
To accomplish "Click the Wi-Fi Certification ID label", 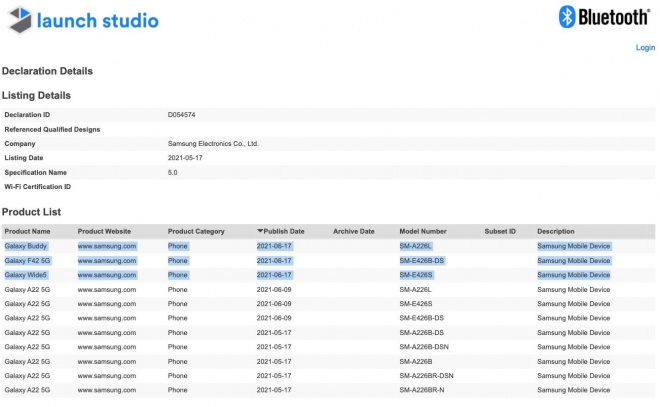I will pos(37,187).
